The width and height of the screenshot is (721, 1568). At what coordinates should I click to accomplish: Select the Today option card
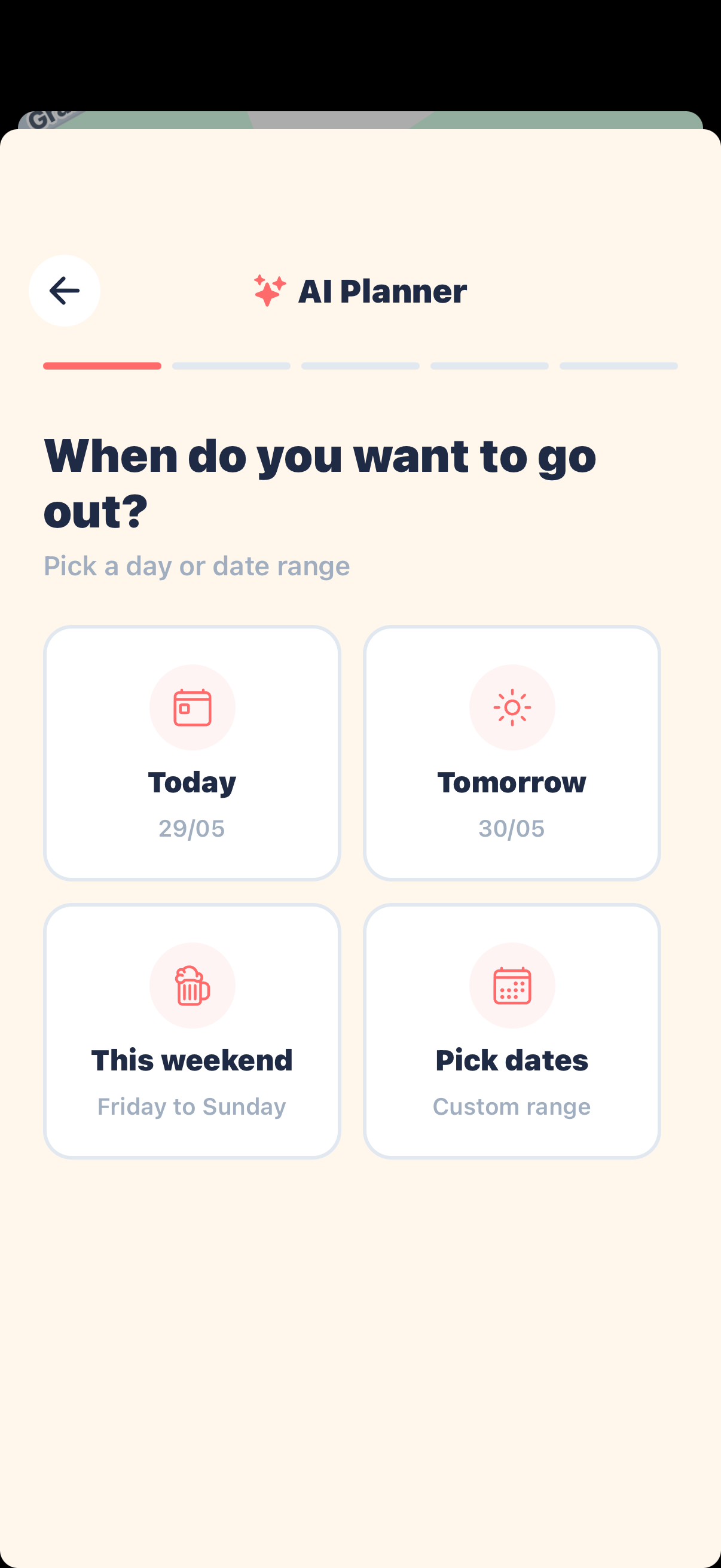[193, 753]
